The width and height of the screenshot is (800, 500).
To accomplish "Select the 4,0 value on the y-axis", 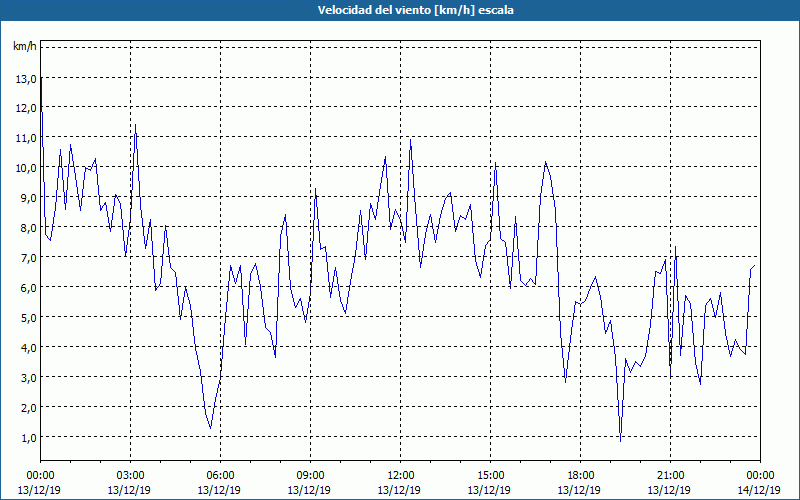I will [x=28, y=347].
